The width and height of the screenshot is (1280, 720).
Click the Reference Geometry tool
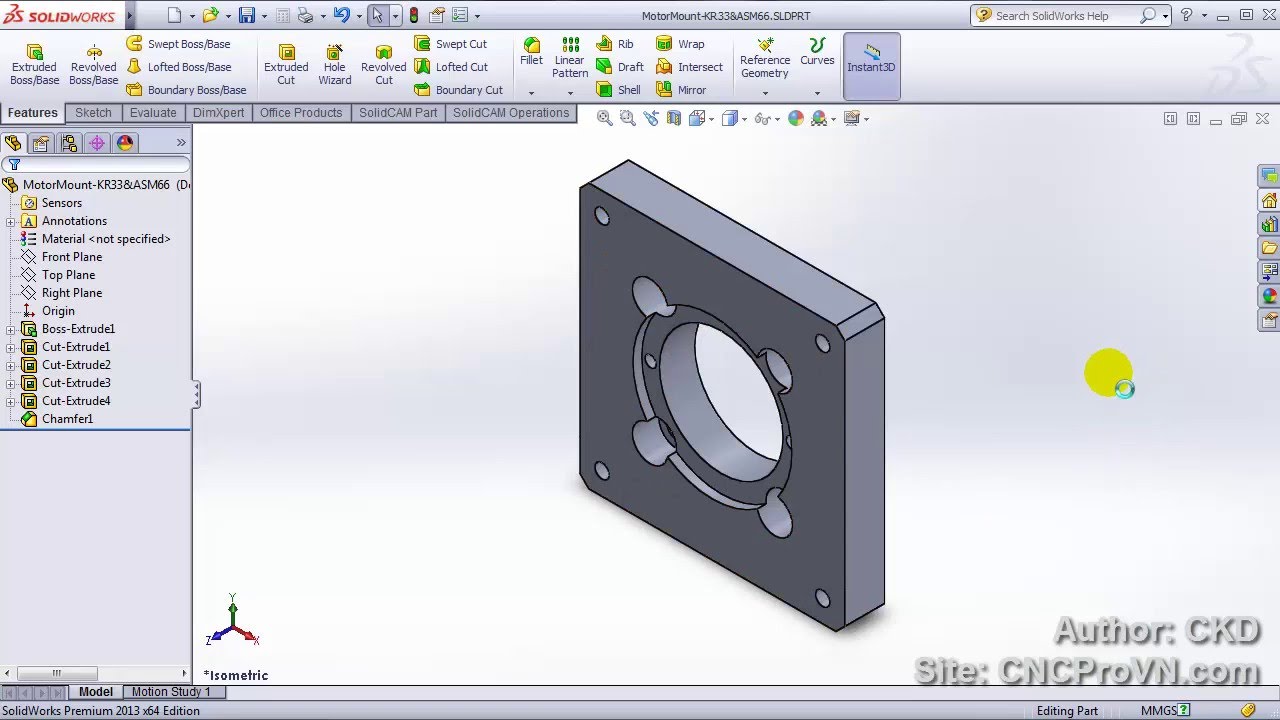765,58
